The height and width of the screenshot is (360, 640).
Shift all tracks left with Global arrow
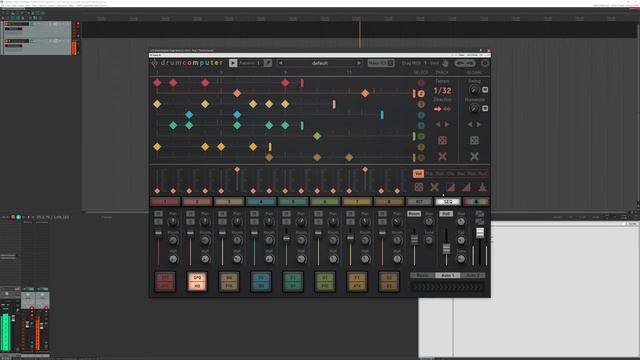tap(470, 124)
